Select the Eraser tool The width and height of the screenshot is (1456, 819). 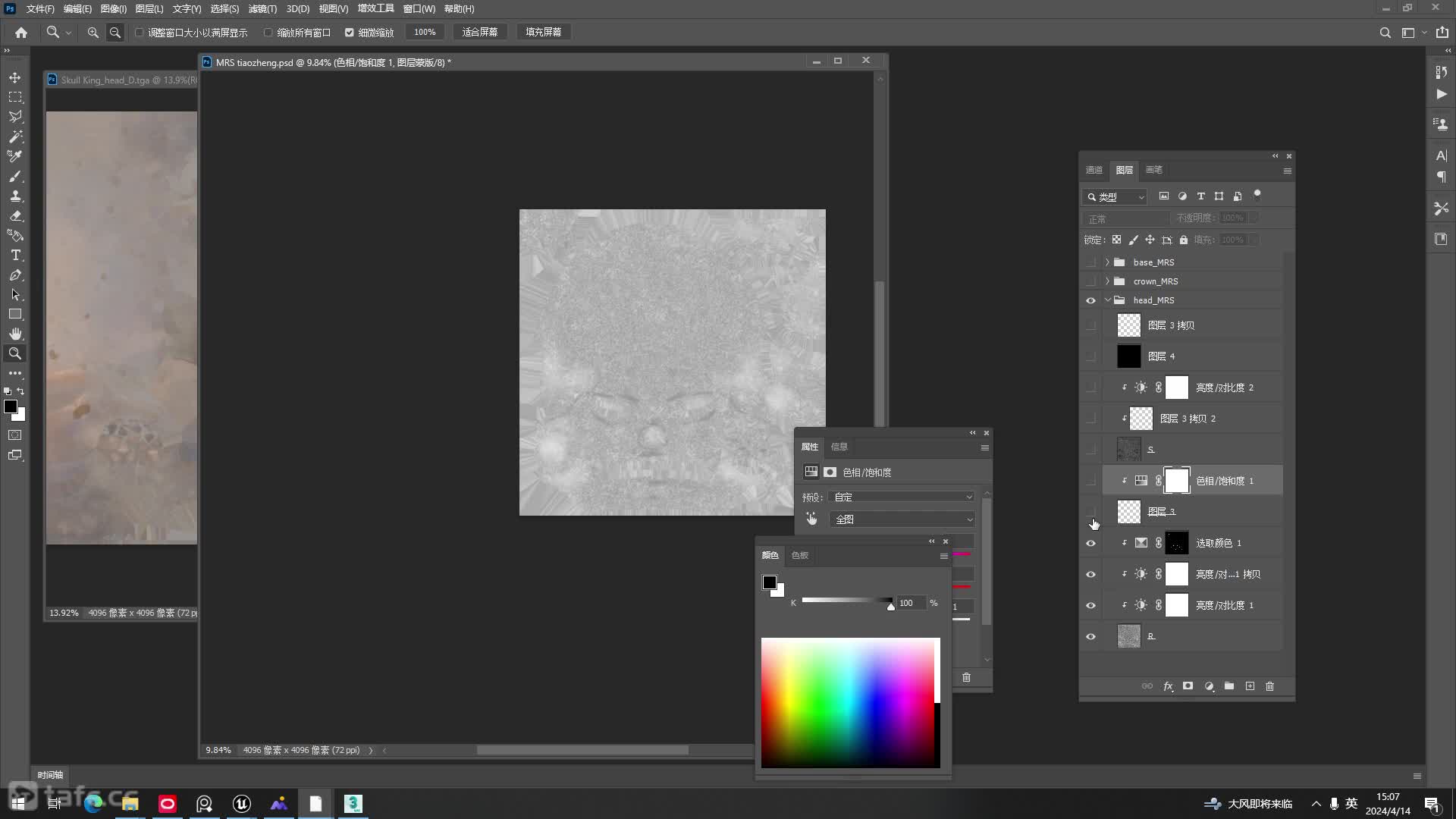pyautogui.click(x=15, y=215)
